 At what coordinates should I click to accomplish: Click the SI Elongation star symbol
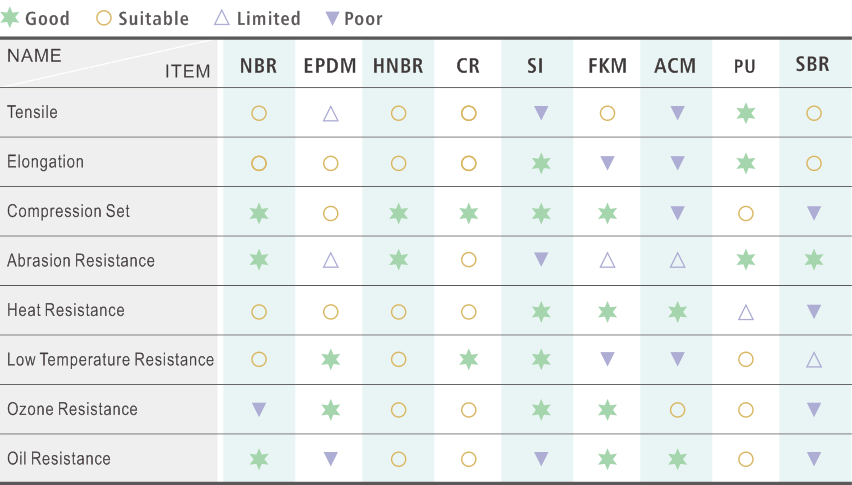tap(541, 163)
